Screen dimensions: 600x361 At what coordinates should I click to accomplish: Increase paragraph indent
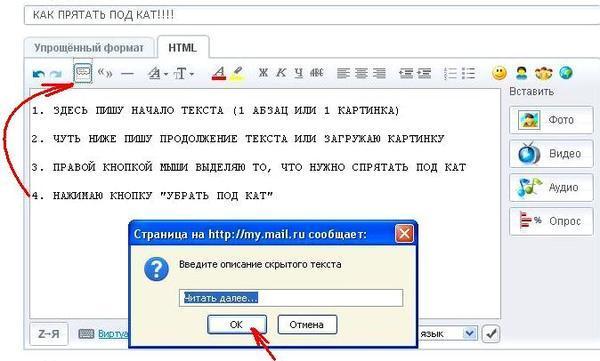point(424,73)
